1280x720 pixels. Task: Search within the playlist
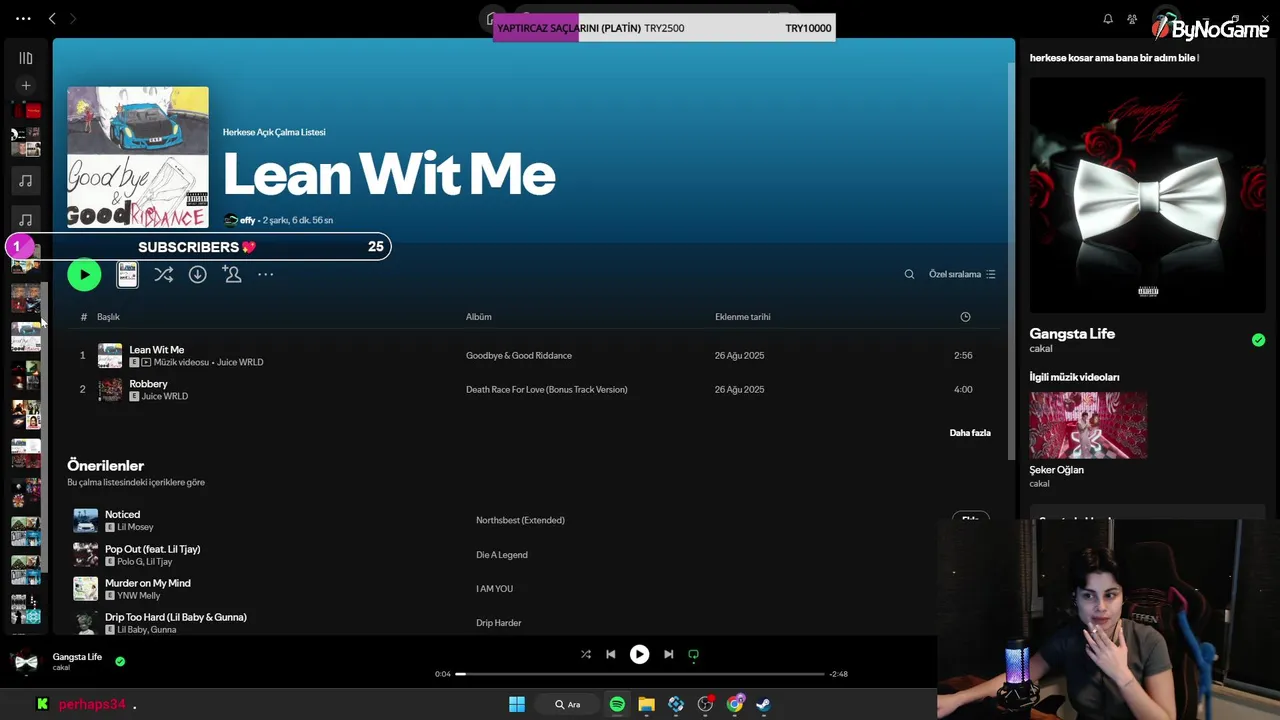pos(909,274)
